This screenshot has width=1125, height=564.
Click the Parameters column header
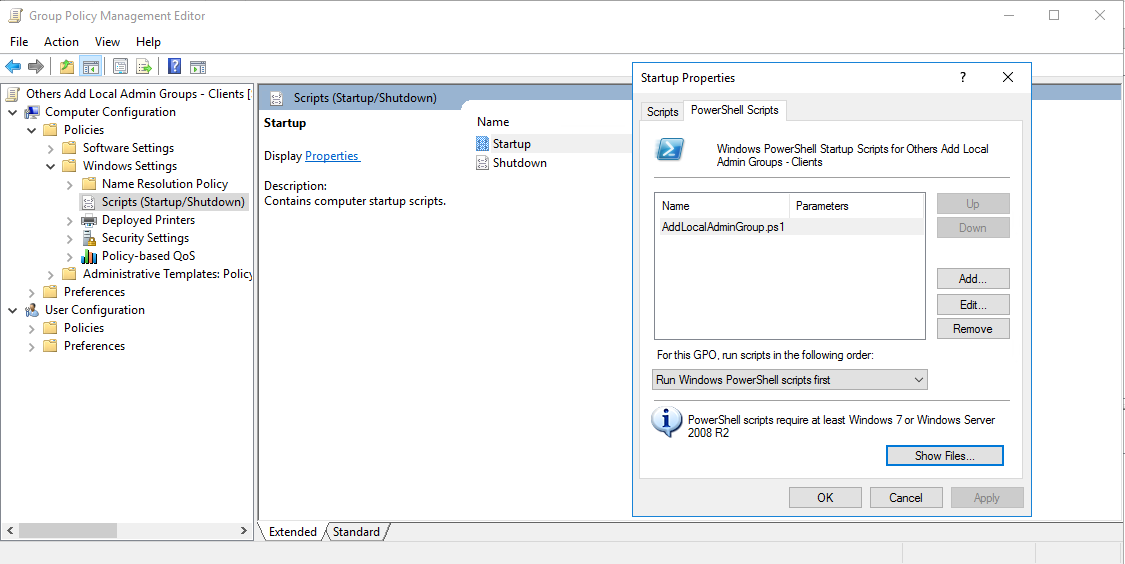(857, 206)
